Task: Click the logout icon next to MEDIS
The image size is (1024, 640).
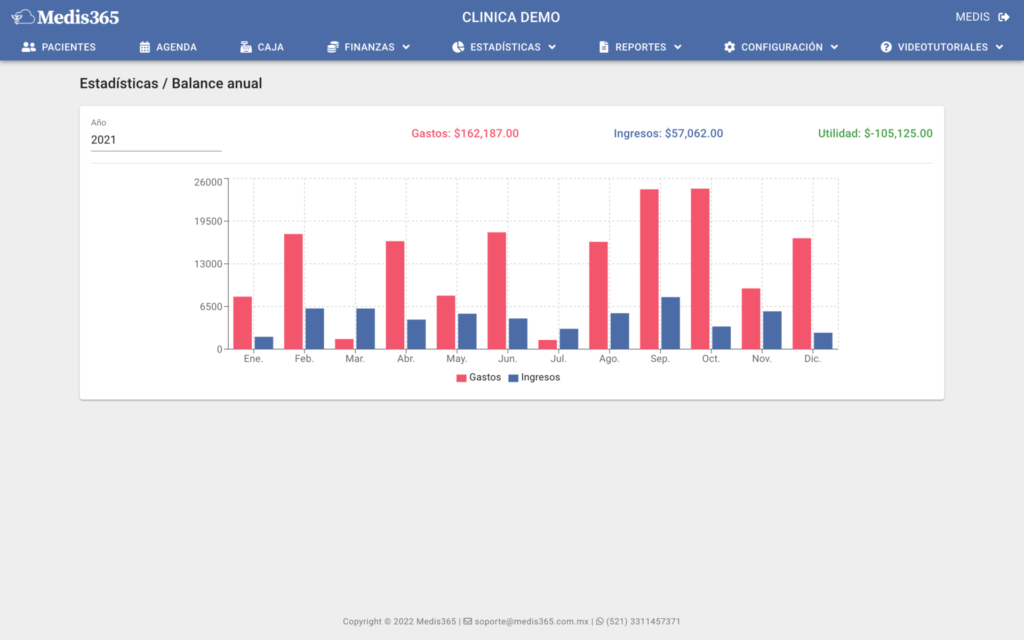Action: tap(1004, 17)
